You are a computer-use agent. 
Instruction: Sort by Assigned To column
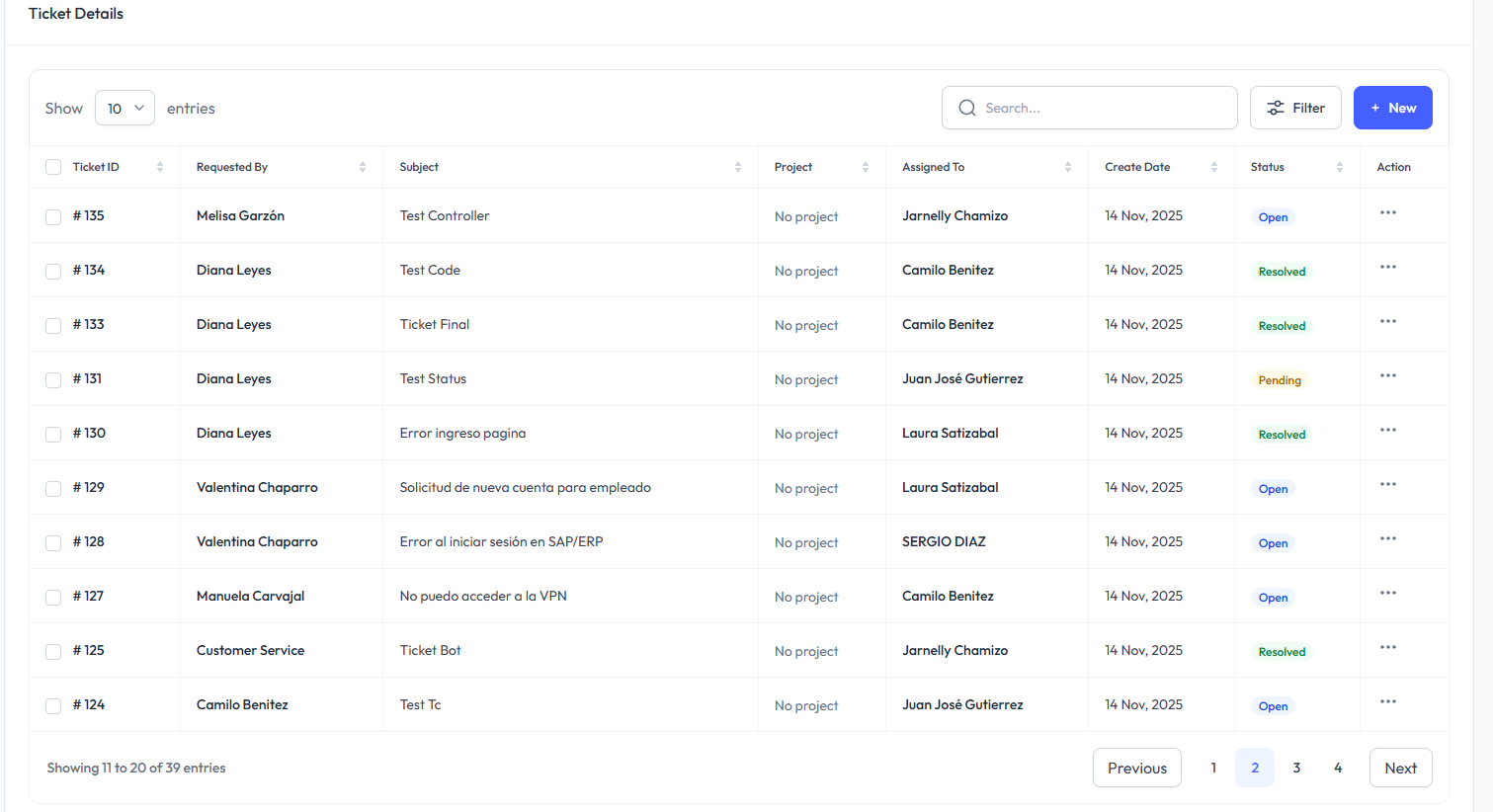point(1067,167)
